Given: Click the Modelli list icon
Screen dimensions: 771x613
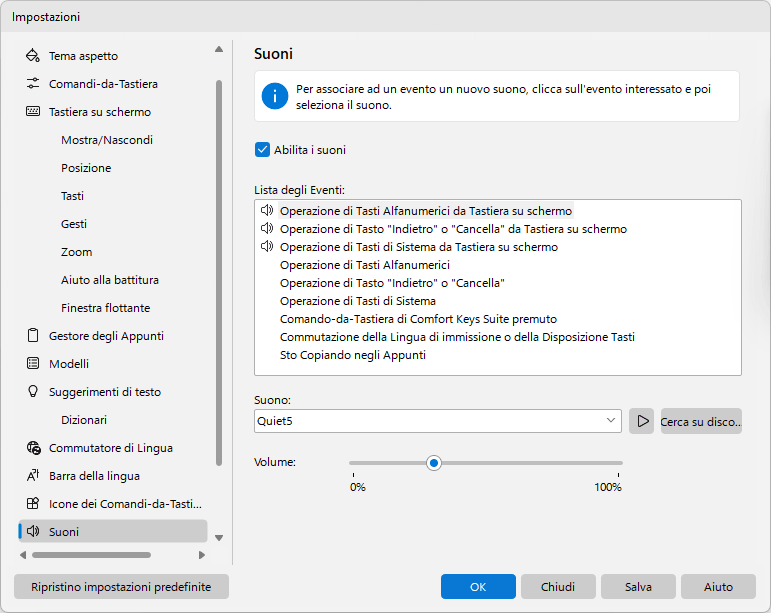Looking at the screenshot, I should coord(33,363).
